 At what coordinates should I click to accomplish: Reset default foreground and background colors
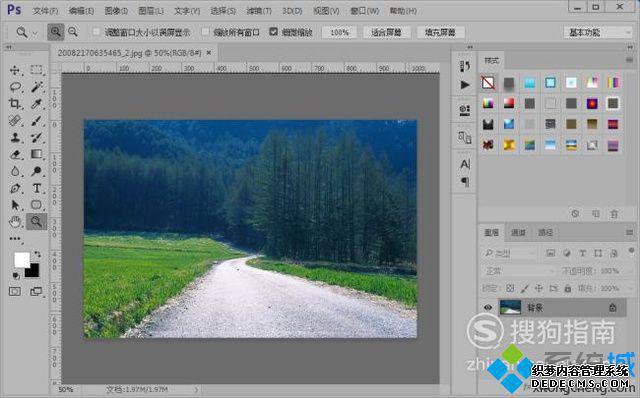pos(16,276)
